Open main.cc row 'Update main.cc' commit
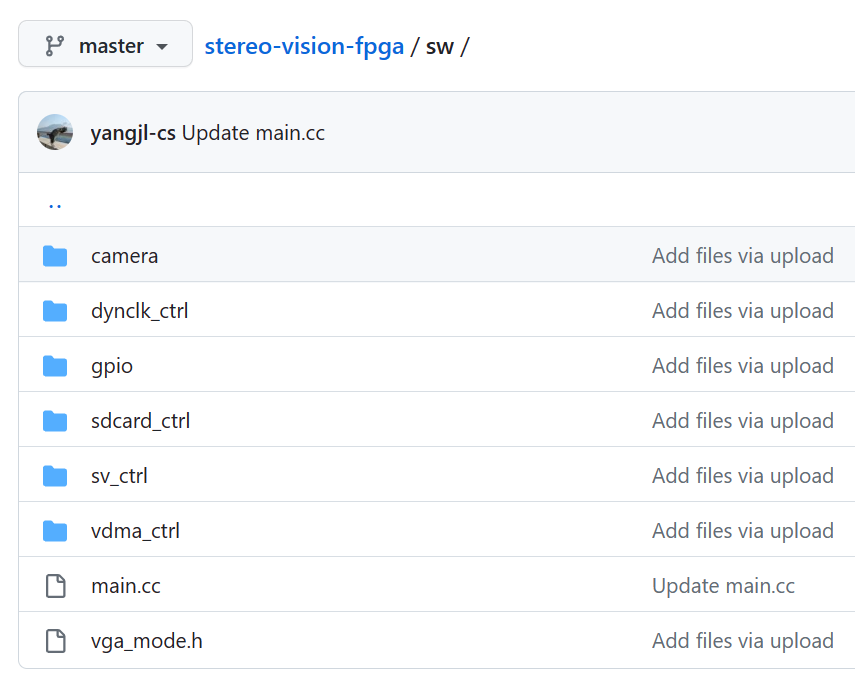The height and width of the screenshot is (686, 855). [x=724, y=586]
